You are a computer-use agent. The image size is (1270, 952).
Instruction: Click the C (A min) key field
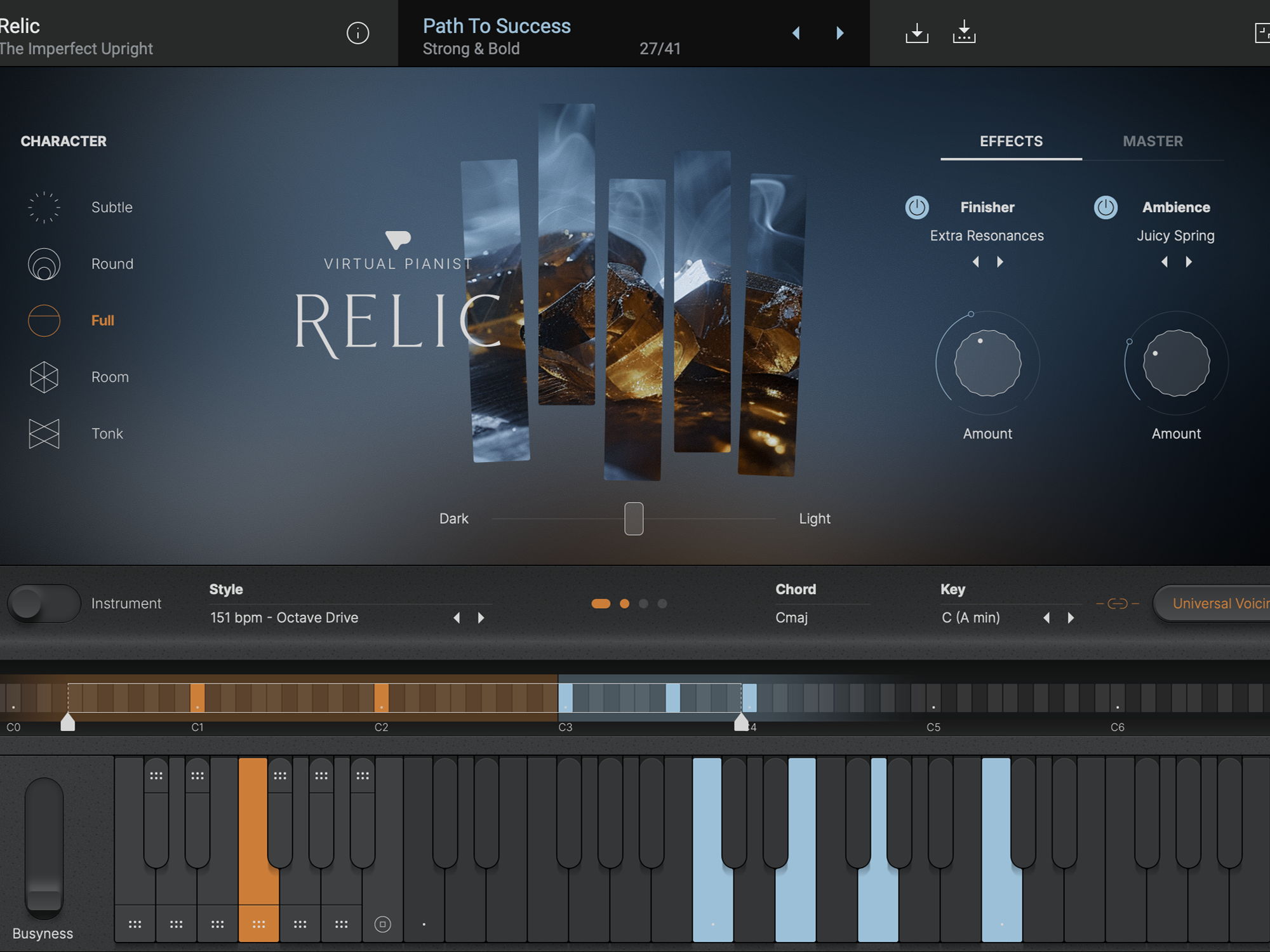click(971, 618)
